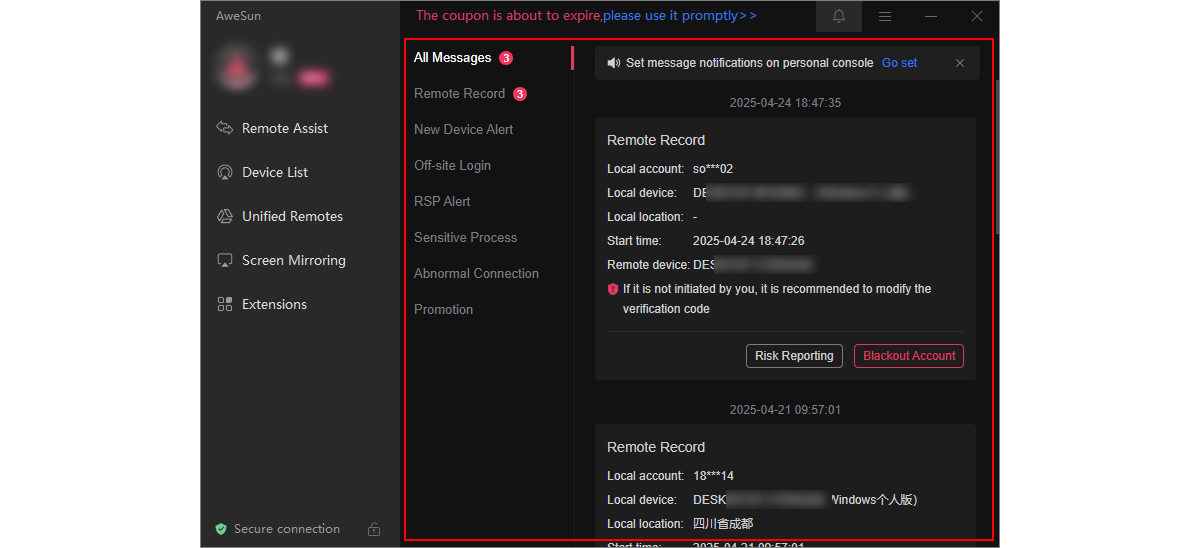Click the Blackout Account button
1200x548 pixels.
[909, 356]
